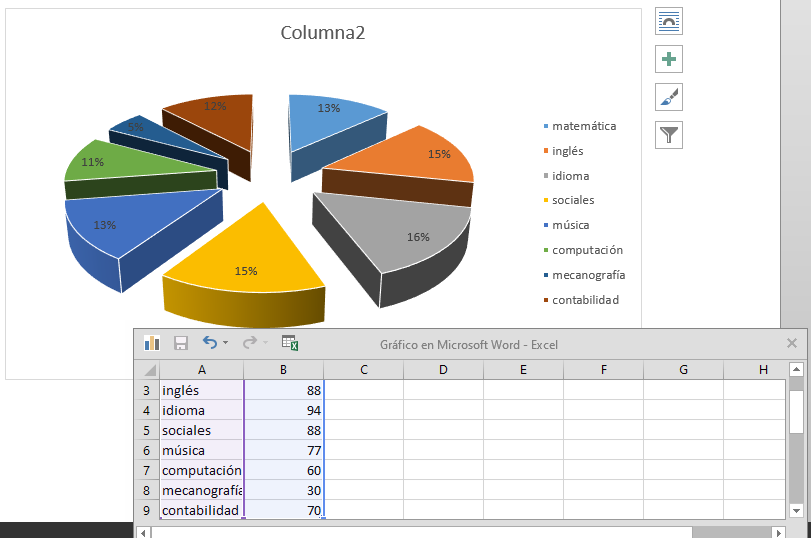Select column E header
Image resolution: width=811 pixels, height=538 pixels.
coord(523,370)
